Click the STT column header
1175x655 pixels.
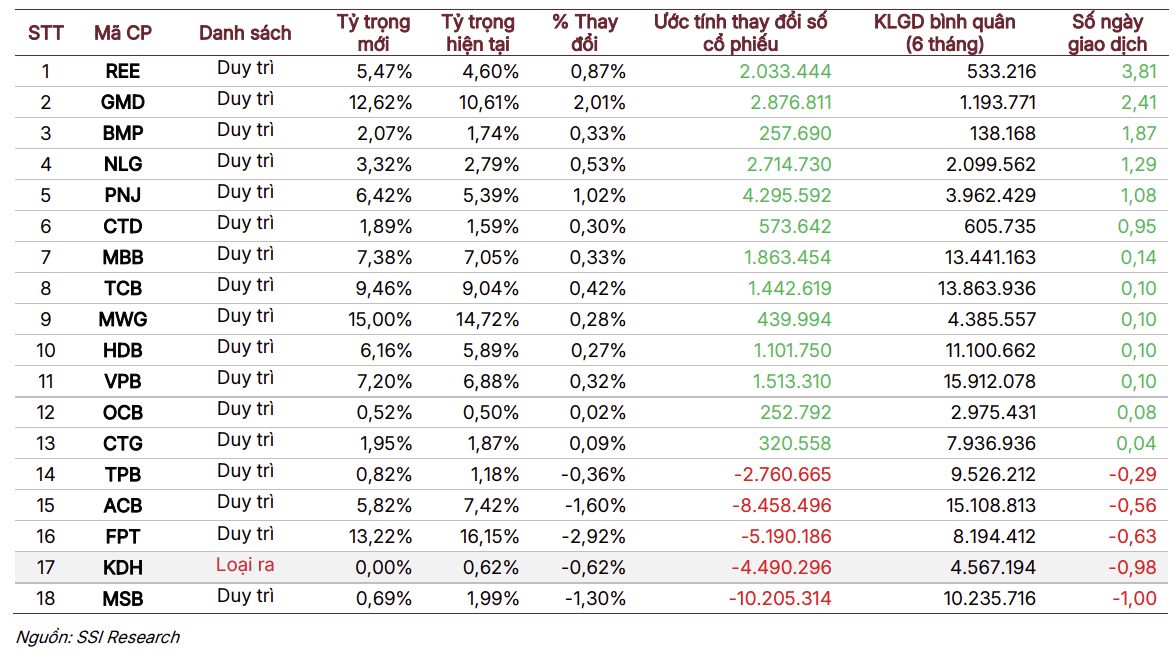pos(46,33)
